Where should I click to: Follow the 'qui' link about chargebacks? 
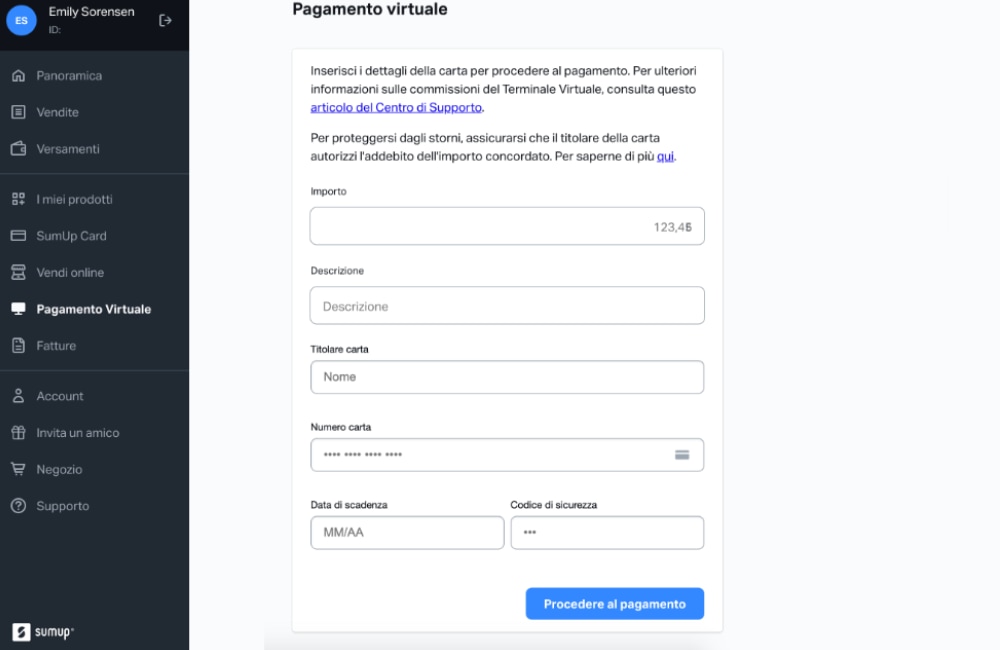tap(665, 156)
